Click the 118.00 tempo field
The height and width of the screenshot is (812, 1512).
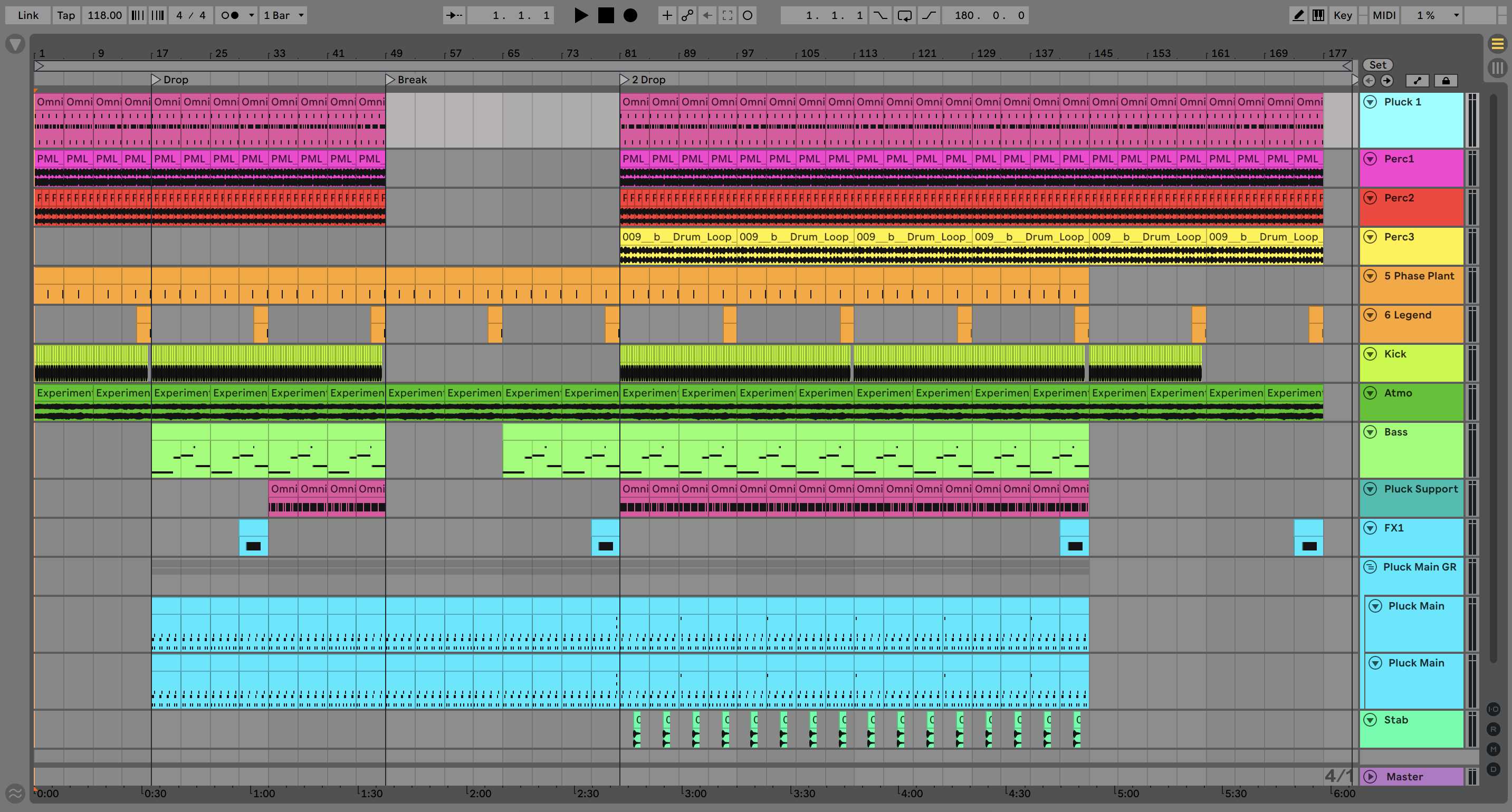pos(104,16)
